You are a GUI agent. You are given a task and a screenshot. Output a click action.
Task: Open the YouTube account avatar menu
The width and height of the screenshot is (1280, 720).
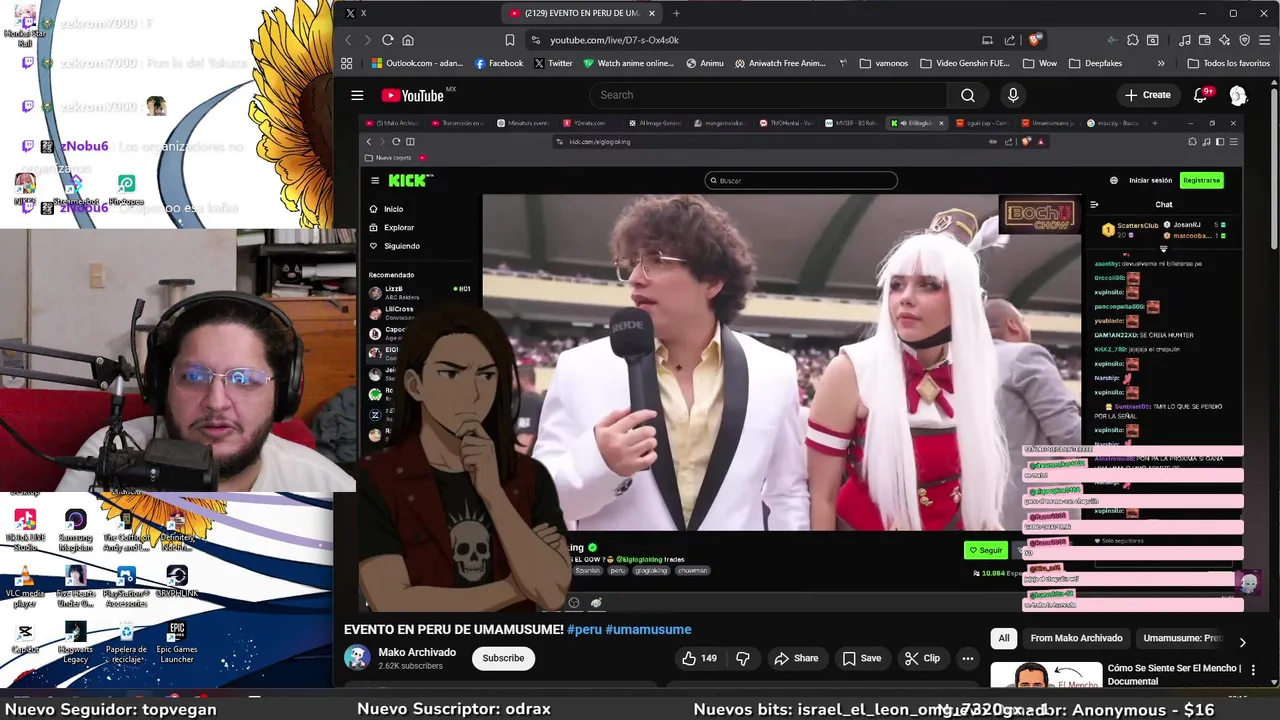click(1238, 95)
